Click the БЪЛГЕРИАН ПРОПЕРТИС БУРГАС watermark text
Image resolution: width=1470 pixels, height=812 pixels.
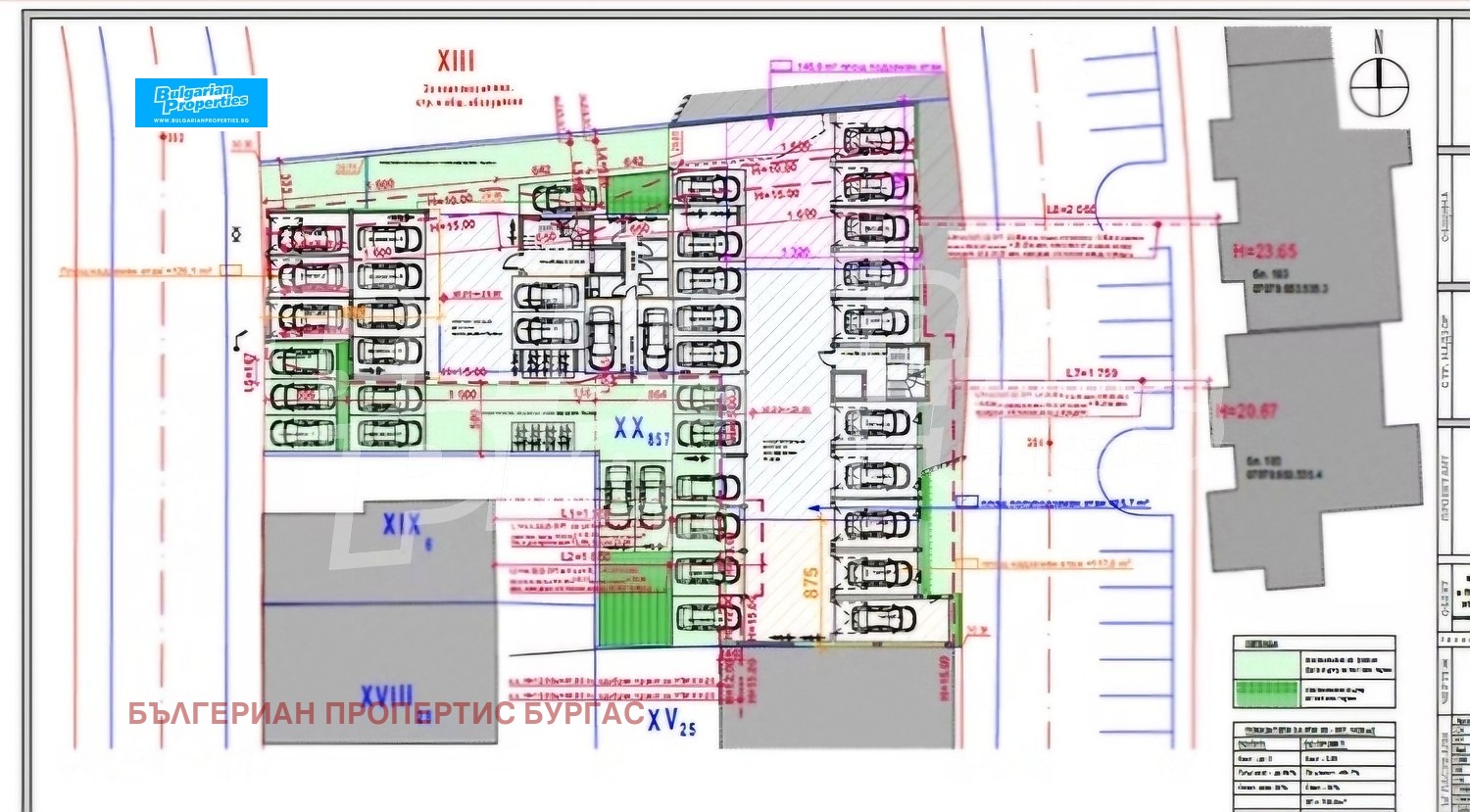[386, 713]
